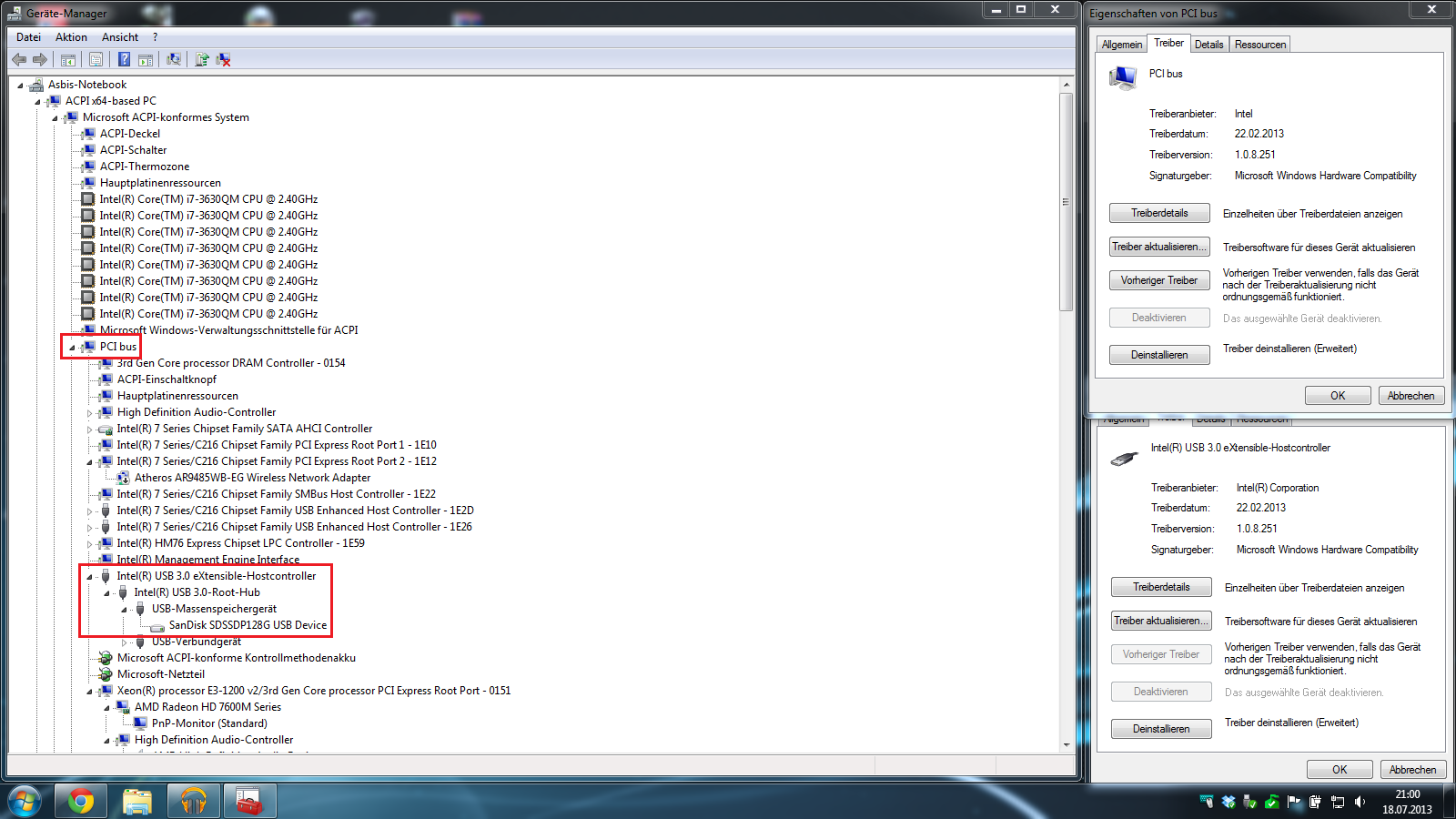Open the headphones music app on taskbar
This screenshot has width=1456, height=819.
point(194,802)
